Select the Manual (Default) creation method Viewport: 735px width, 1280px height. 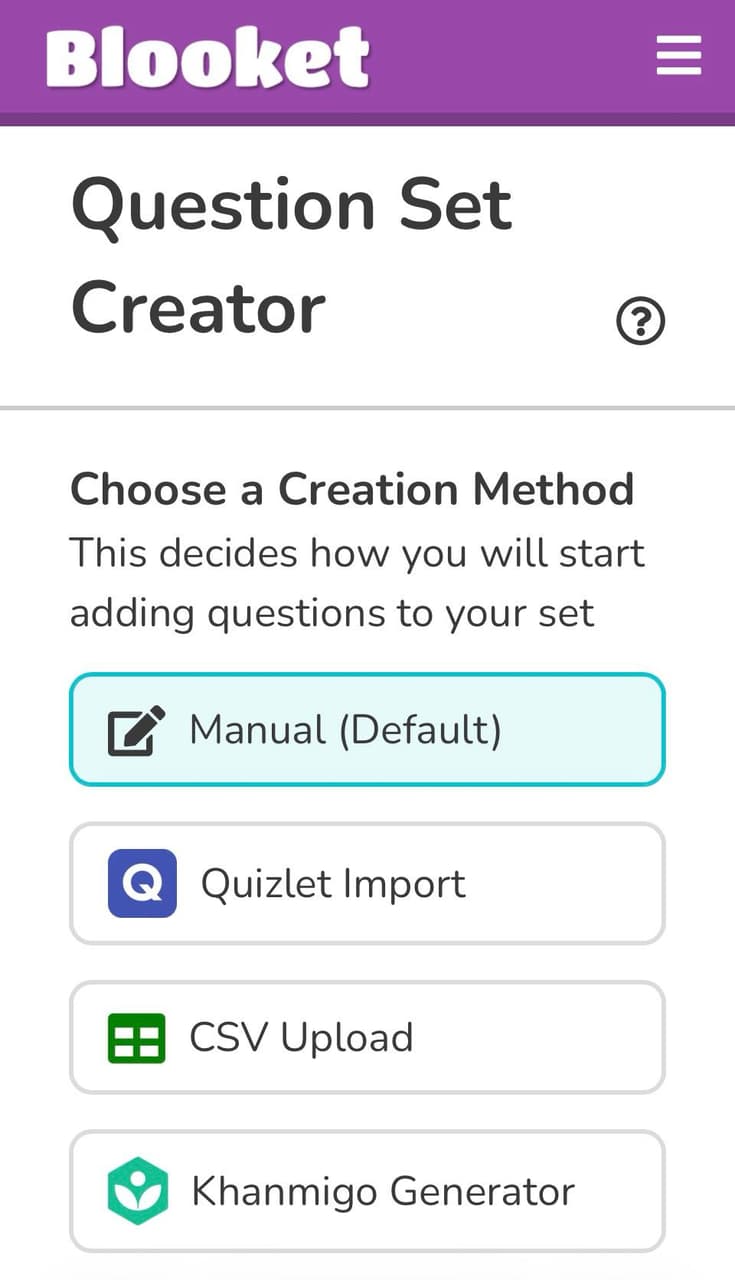(x=367, y=730)
